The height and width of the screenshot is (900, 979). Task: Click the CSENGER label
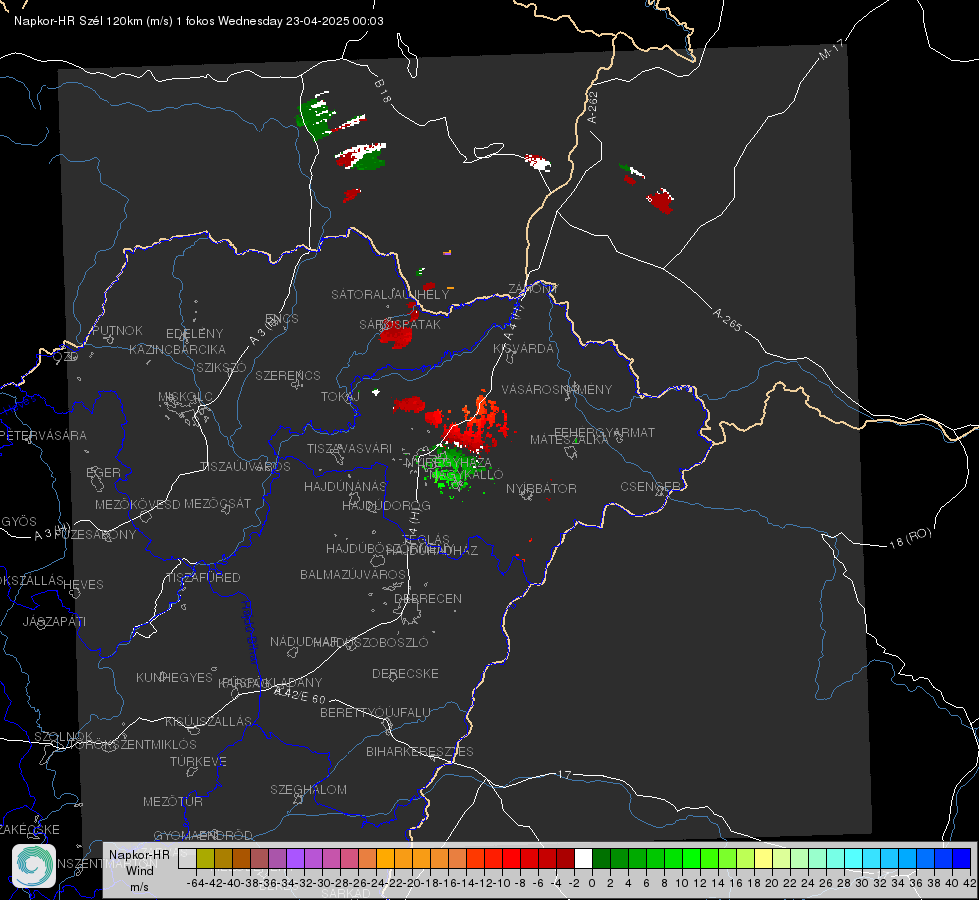(650, 487)
